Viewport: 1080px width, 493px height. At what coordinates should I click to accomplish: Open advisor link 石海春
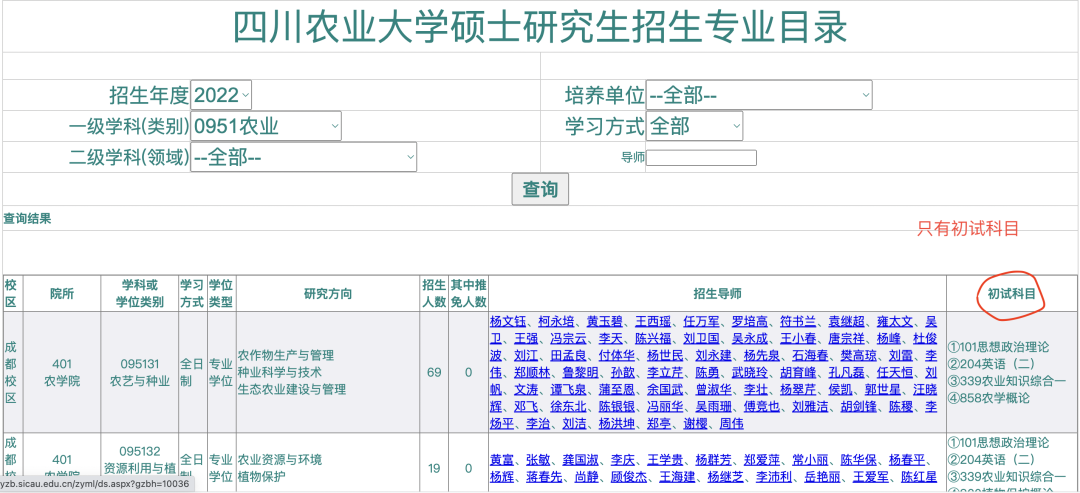810,356
